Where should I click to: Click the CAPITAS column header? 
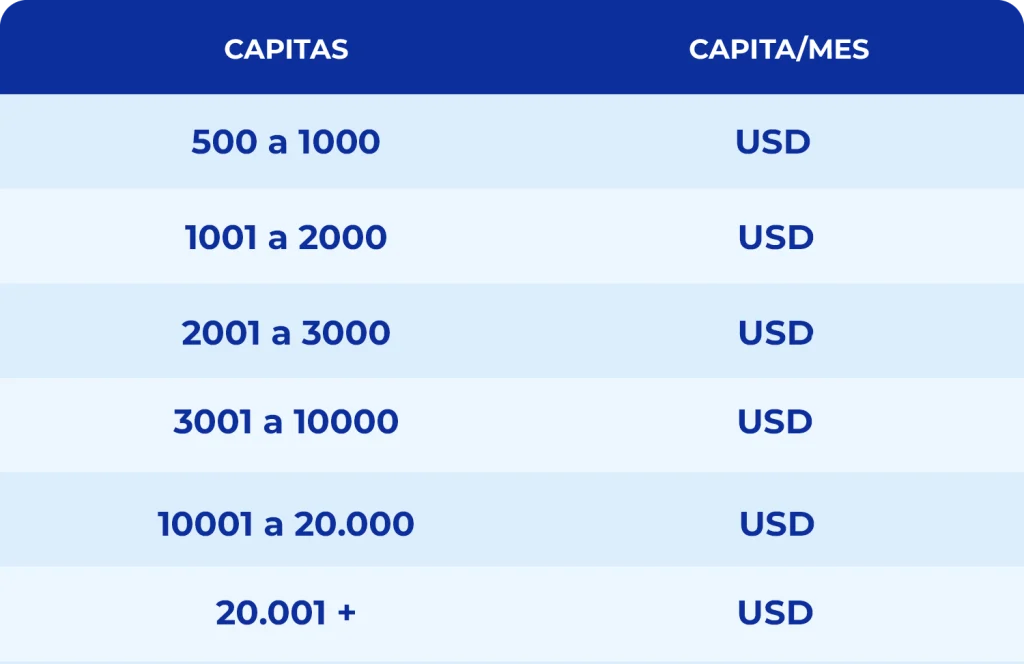tap(286, 50)
